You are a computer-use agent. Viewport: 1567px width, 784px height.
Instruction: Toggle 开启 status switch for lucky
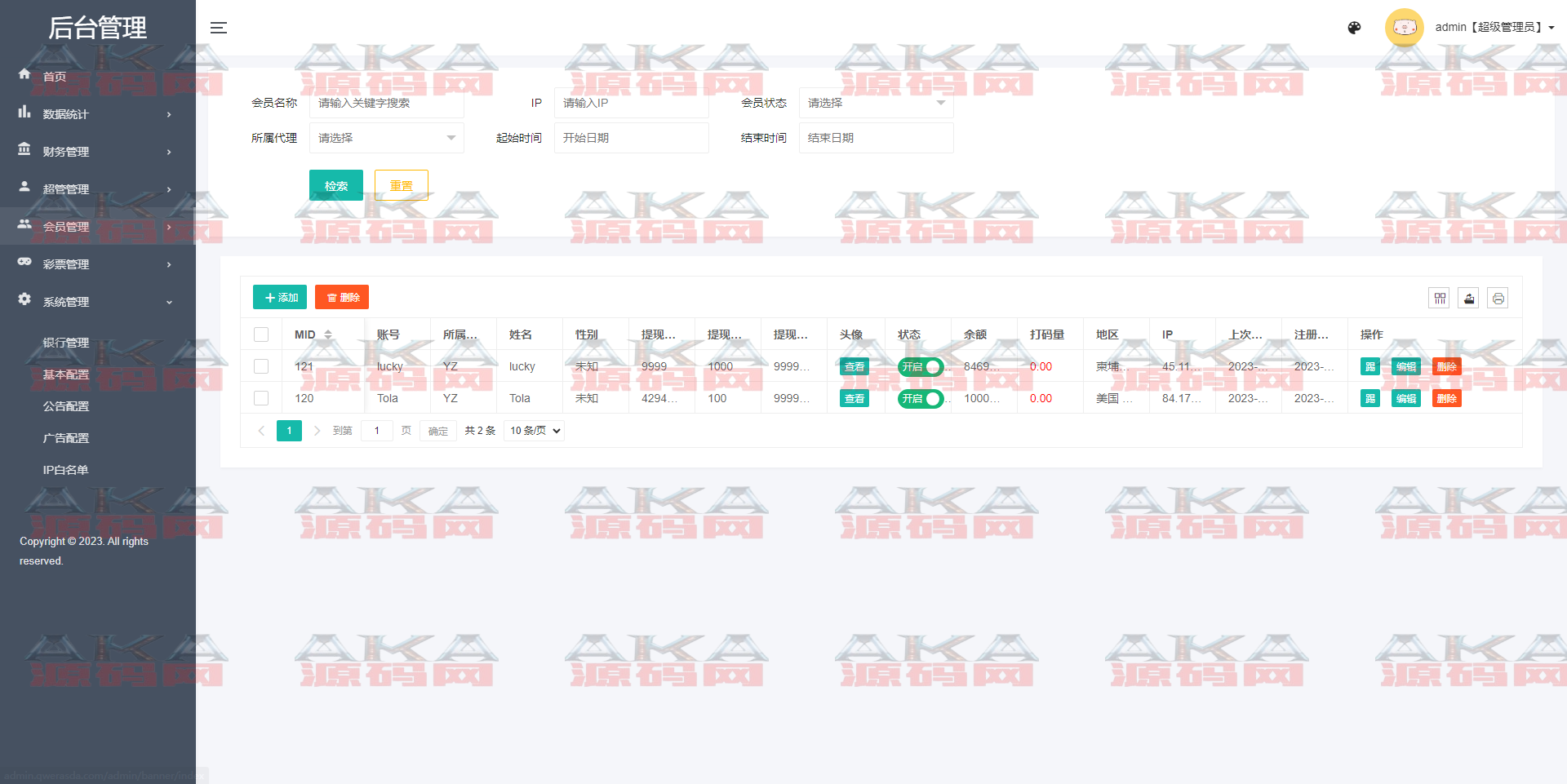[920, 367]
